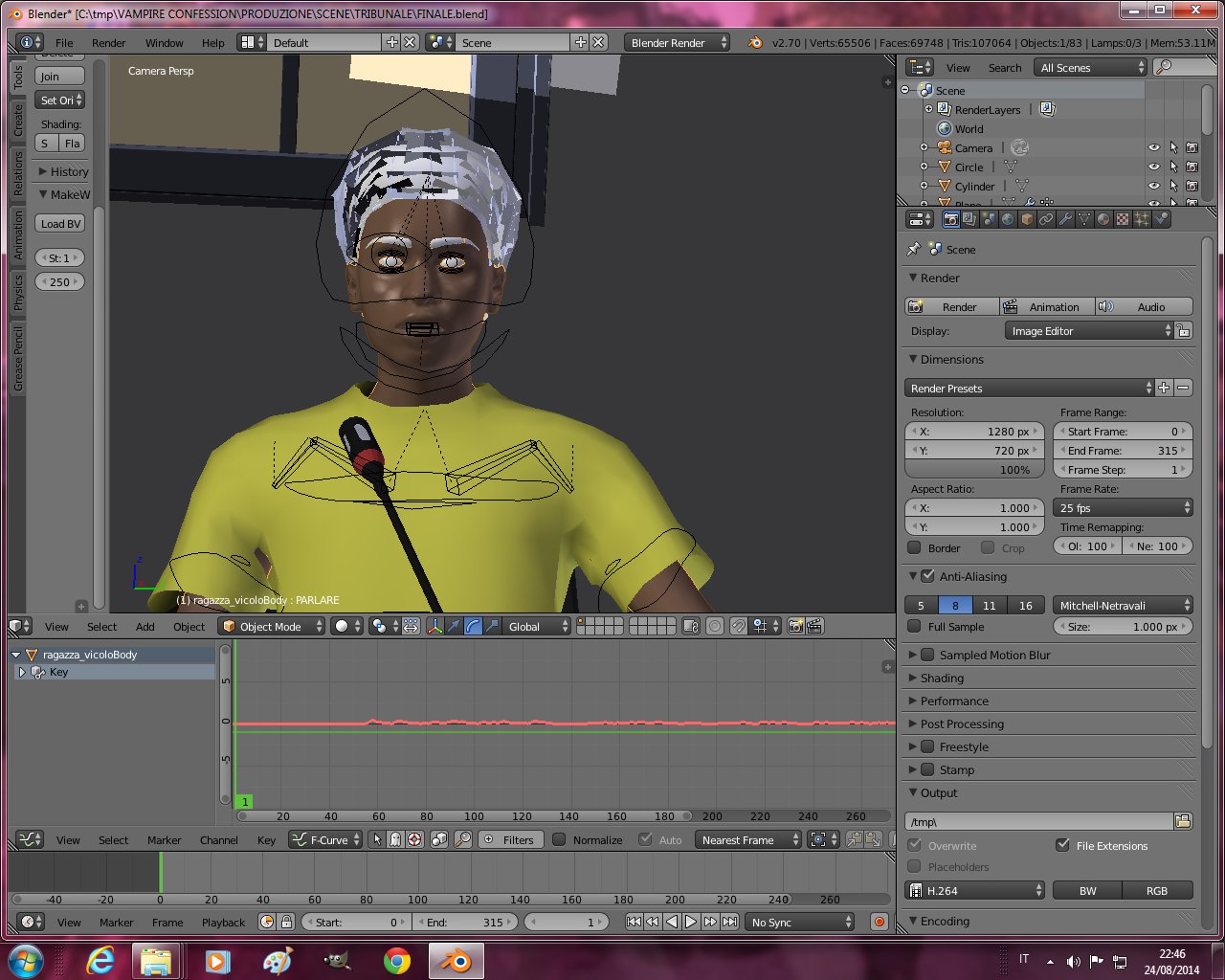Open the Render Presets dropdown
The width and height of the screenshot is (1225, 980).
pos(1030,388)
